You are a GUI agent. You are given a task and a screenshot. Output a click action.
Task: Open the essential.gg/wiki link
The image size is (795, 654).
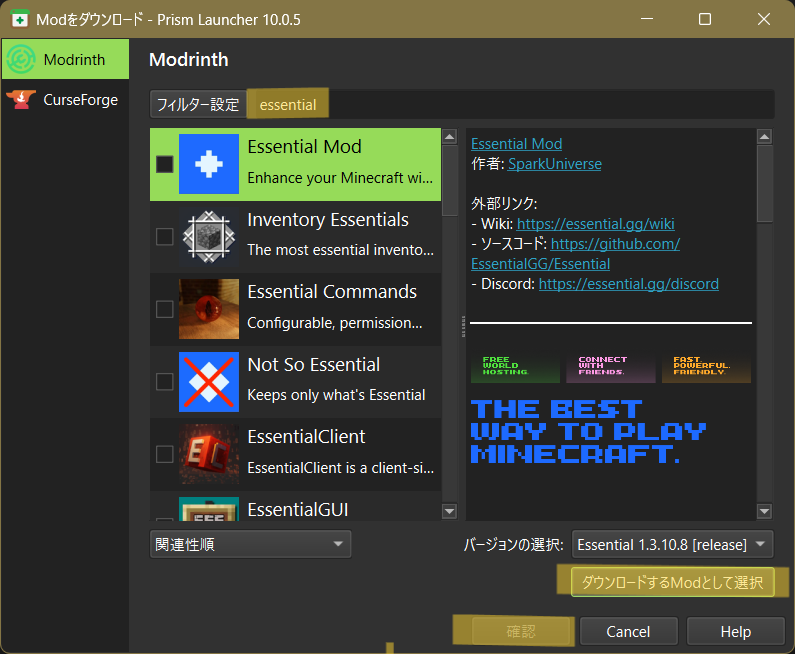(595, 224)
